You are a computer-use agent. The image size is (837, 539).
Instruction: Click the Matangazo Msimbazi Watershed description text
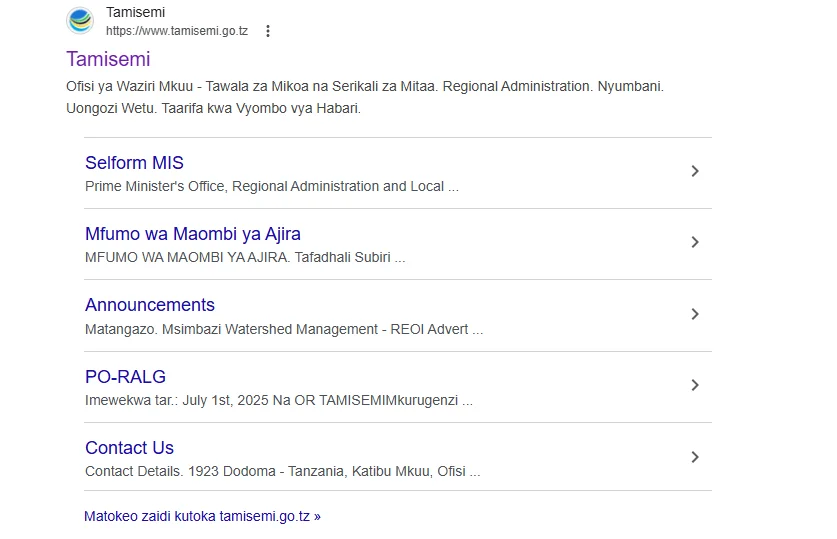(x=283, y=329)
